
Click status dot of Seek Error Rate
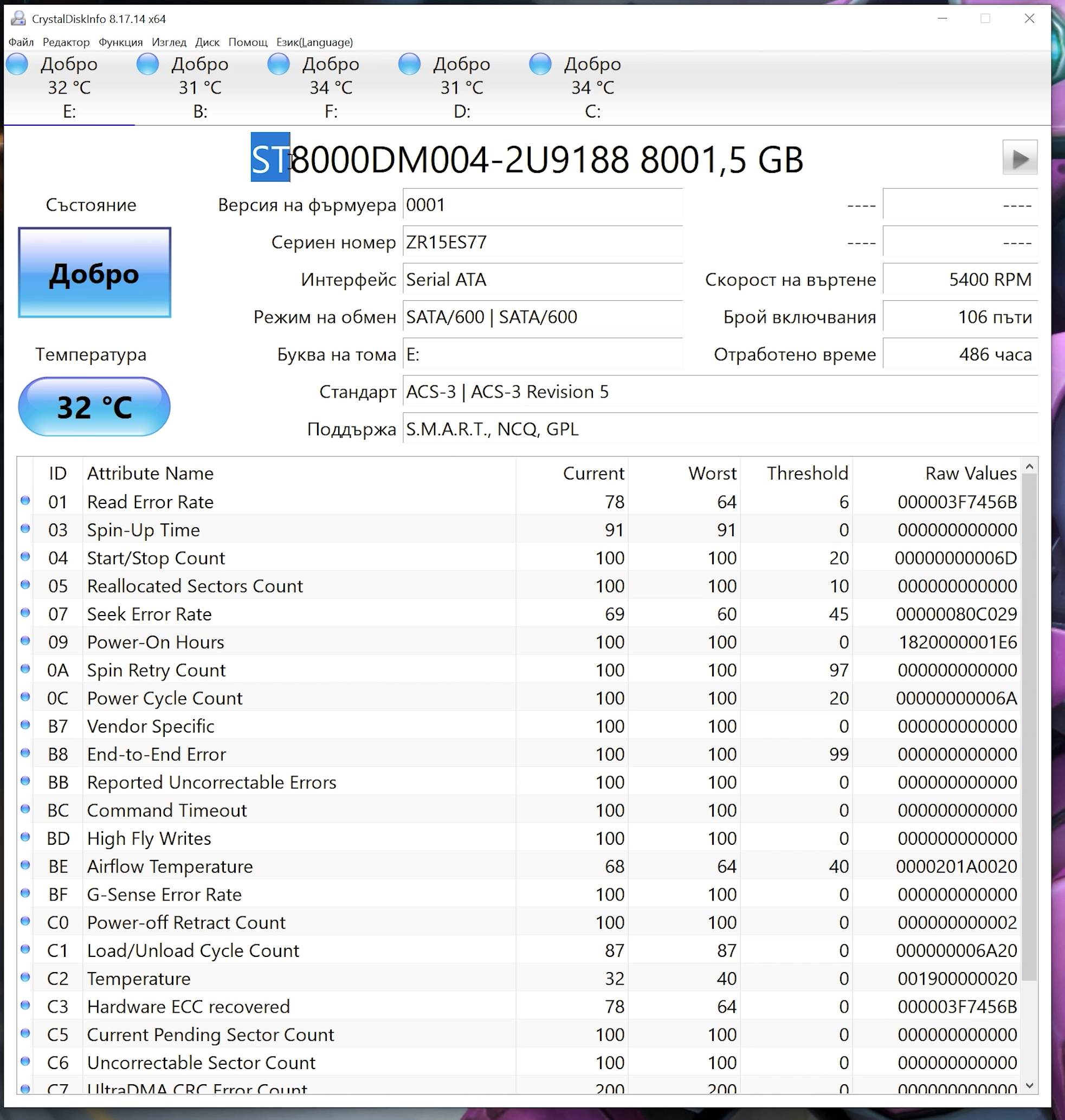pos(25,612)
